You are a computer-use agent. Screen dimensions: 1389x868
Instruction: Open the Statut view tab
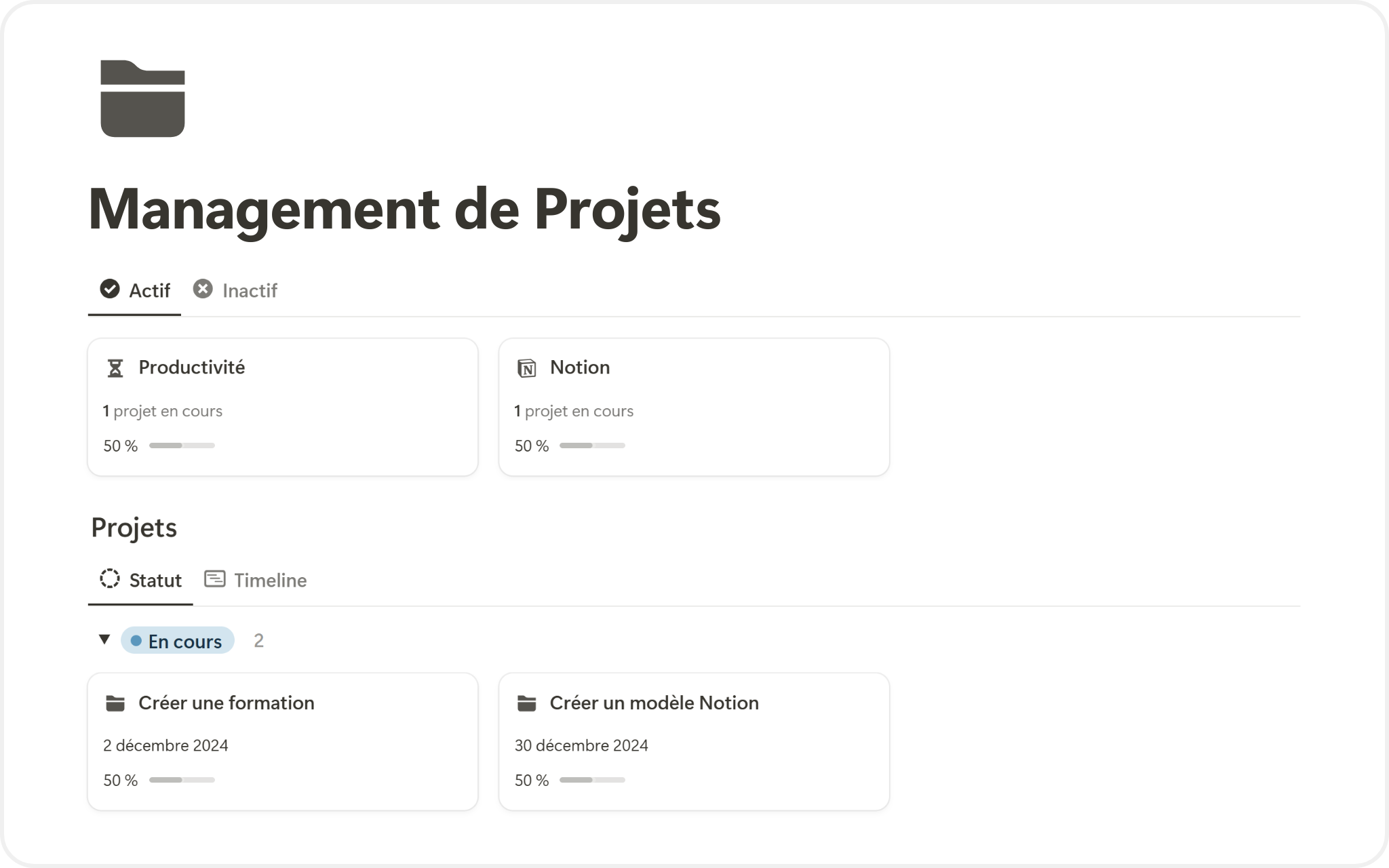click(155, 580)
